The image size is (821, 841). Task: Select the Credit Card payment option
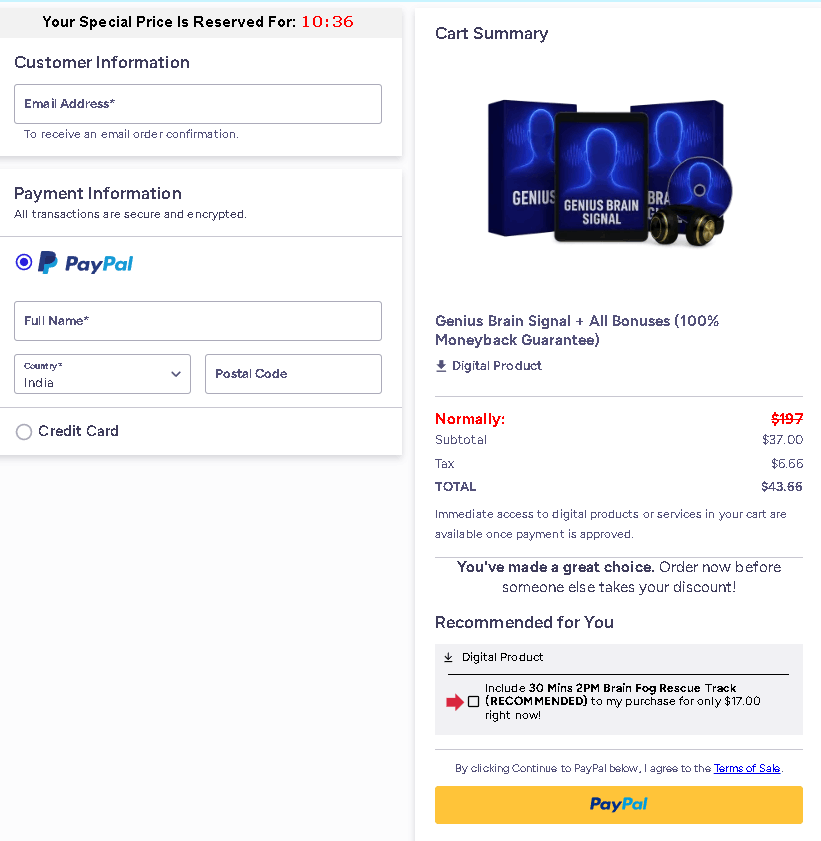point(23,431)
